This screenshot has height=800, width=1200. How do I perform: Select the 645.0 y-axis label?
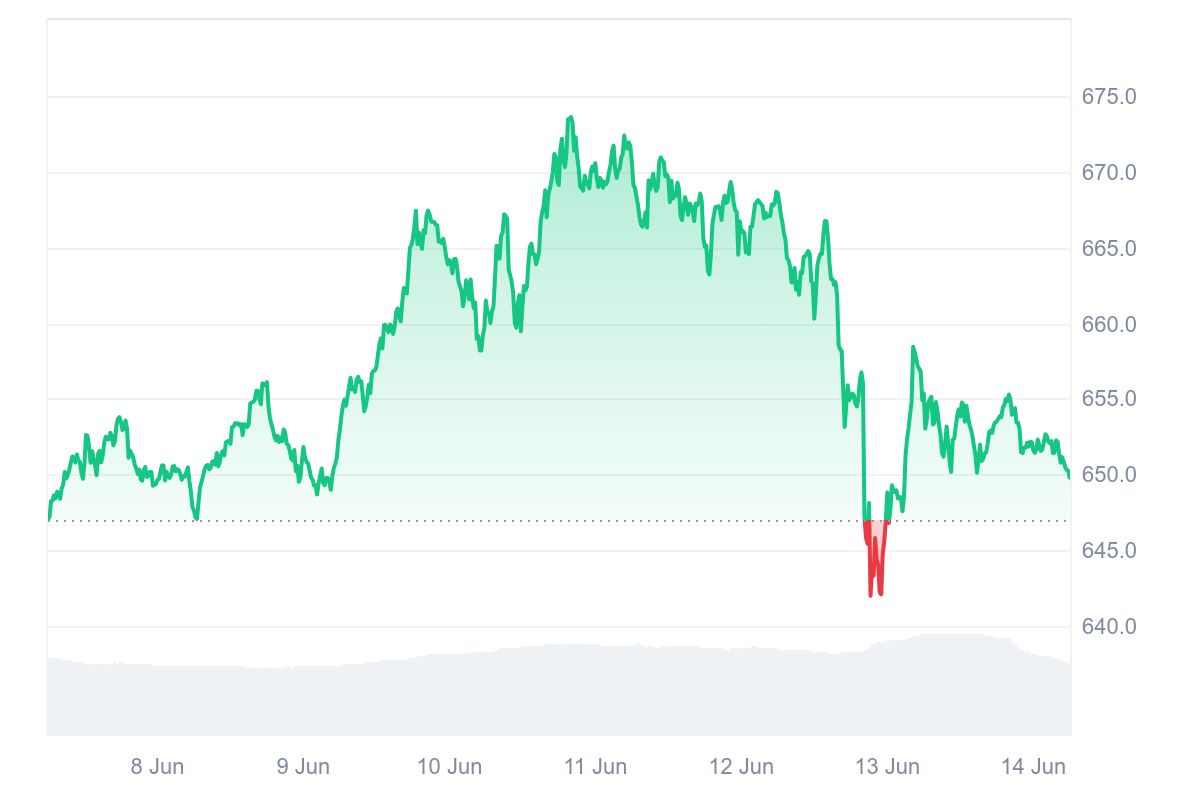pos(1109,551)
